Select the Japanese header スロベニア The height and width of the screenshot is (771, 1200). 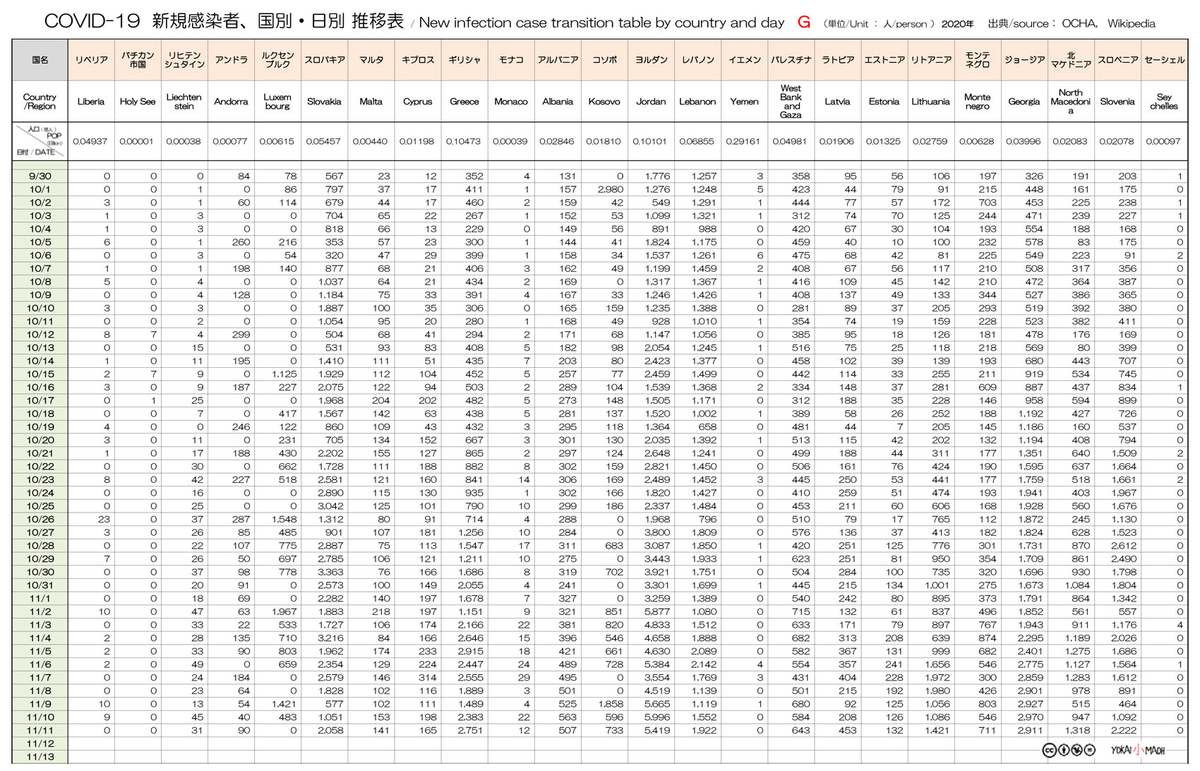pyautogui.click(x=1116, y=60)
